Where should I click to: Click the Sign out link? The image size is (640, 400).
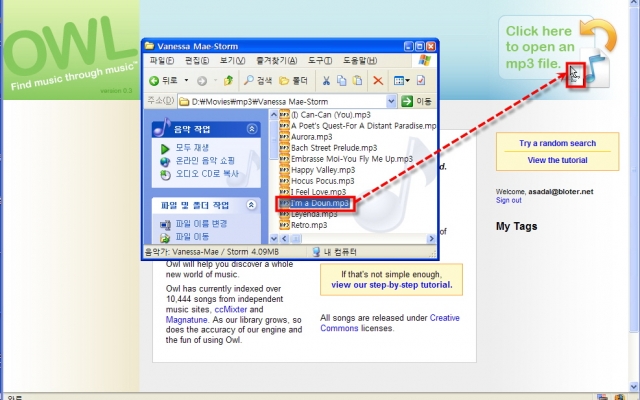click(508, 200)
